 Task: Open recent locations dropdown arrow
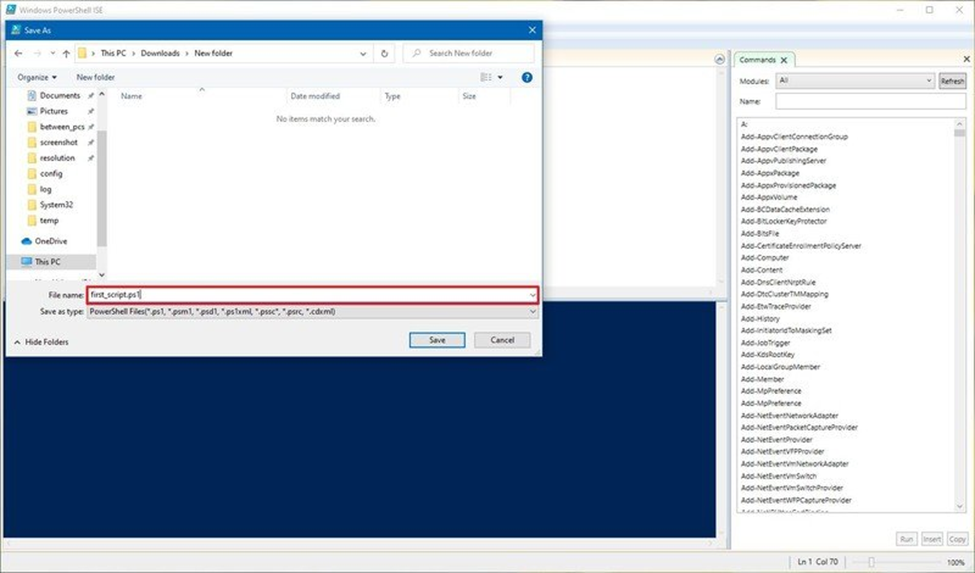(52, 53)
